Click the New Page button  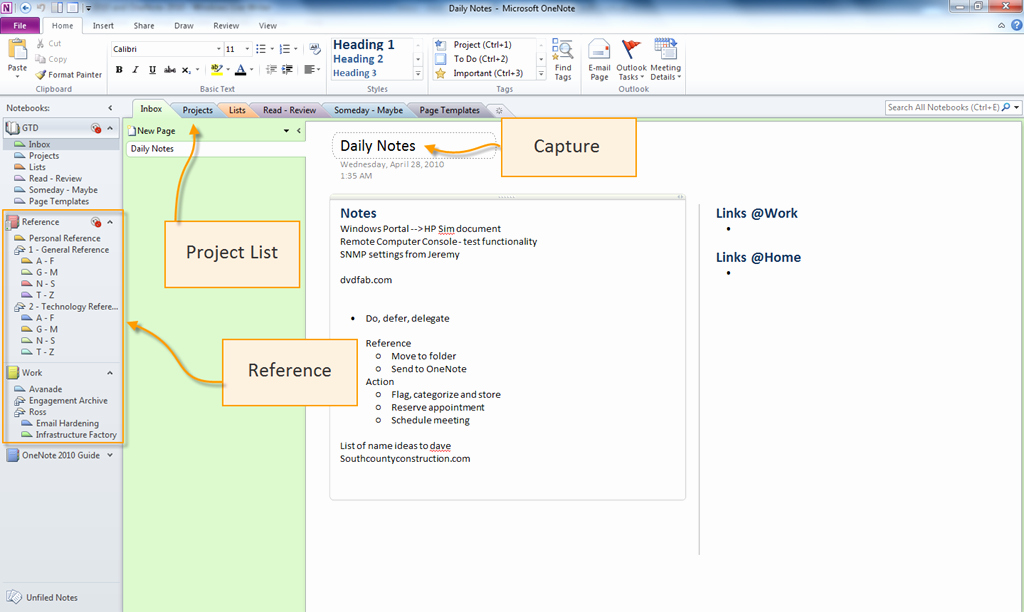(152, 131)
